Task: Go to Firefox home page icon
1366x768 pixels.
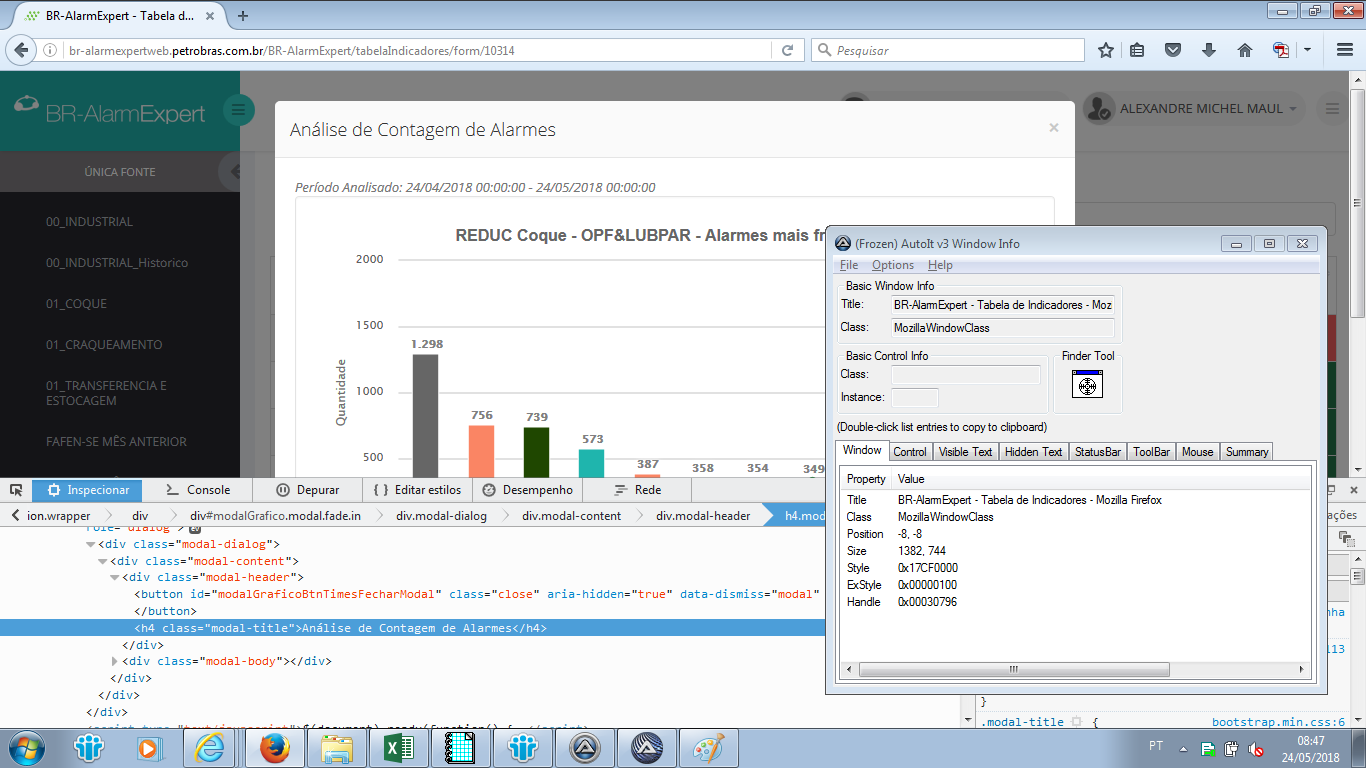Action: [1245, 50]
